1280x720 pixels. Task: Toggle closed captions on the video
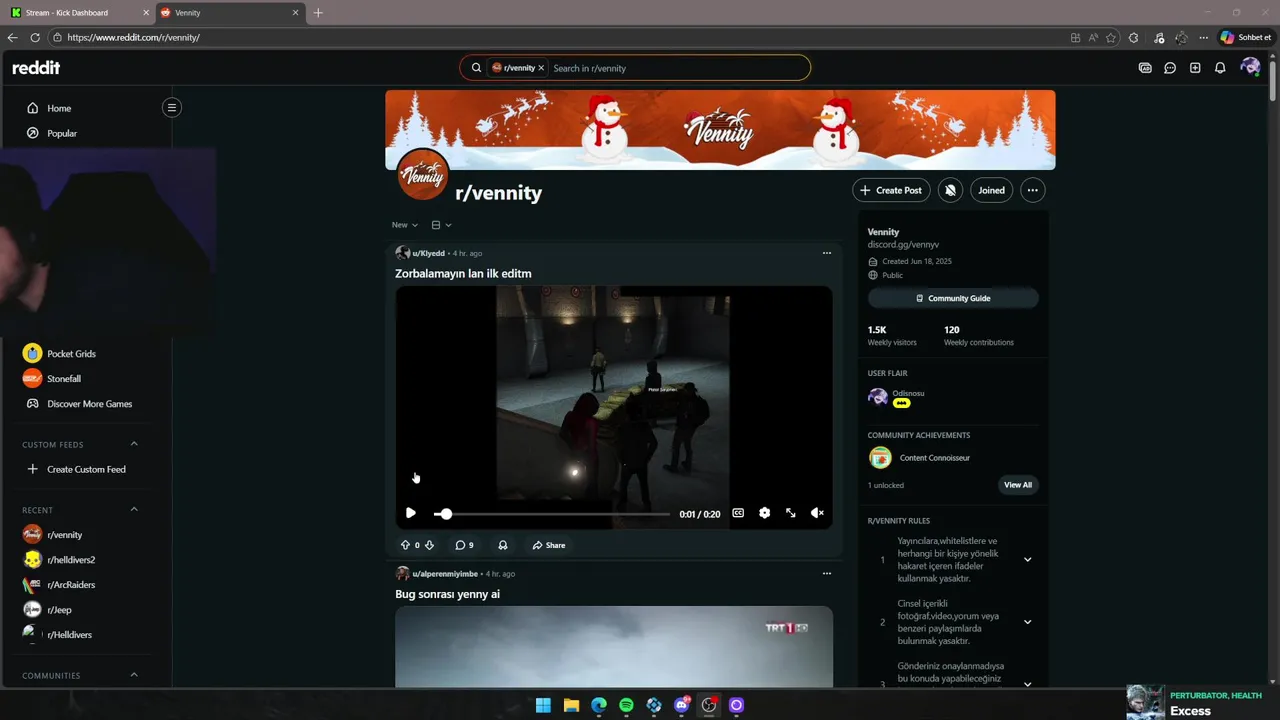point(738,513)
